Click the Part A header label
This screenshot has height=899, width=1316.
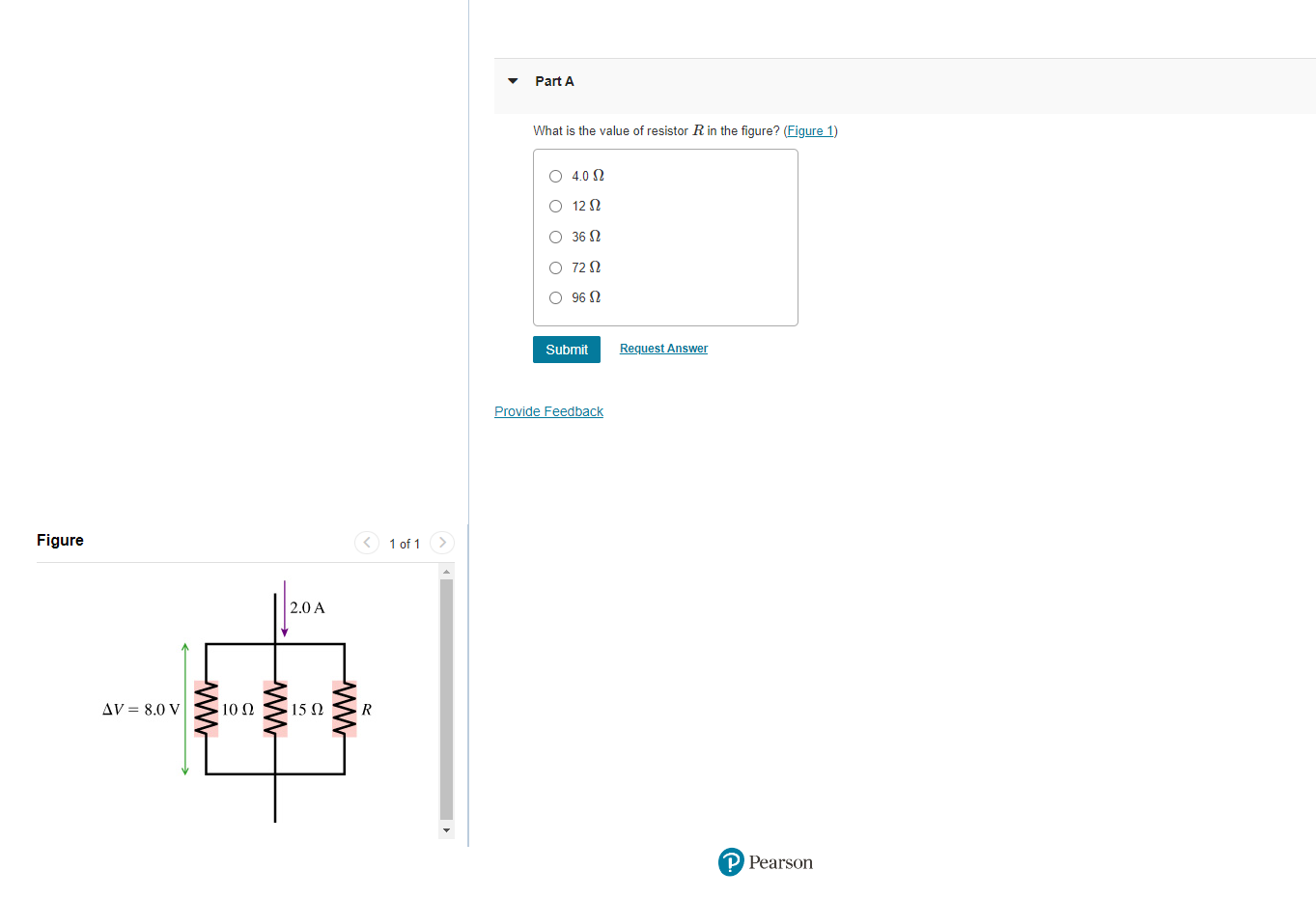(x=554, y=81)
